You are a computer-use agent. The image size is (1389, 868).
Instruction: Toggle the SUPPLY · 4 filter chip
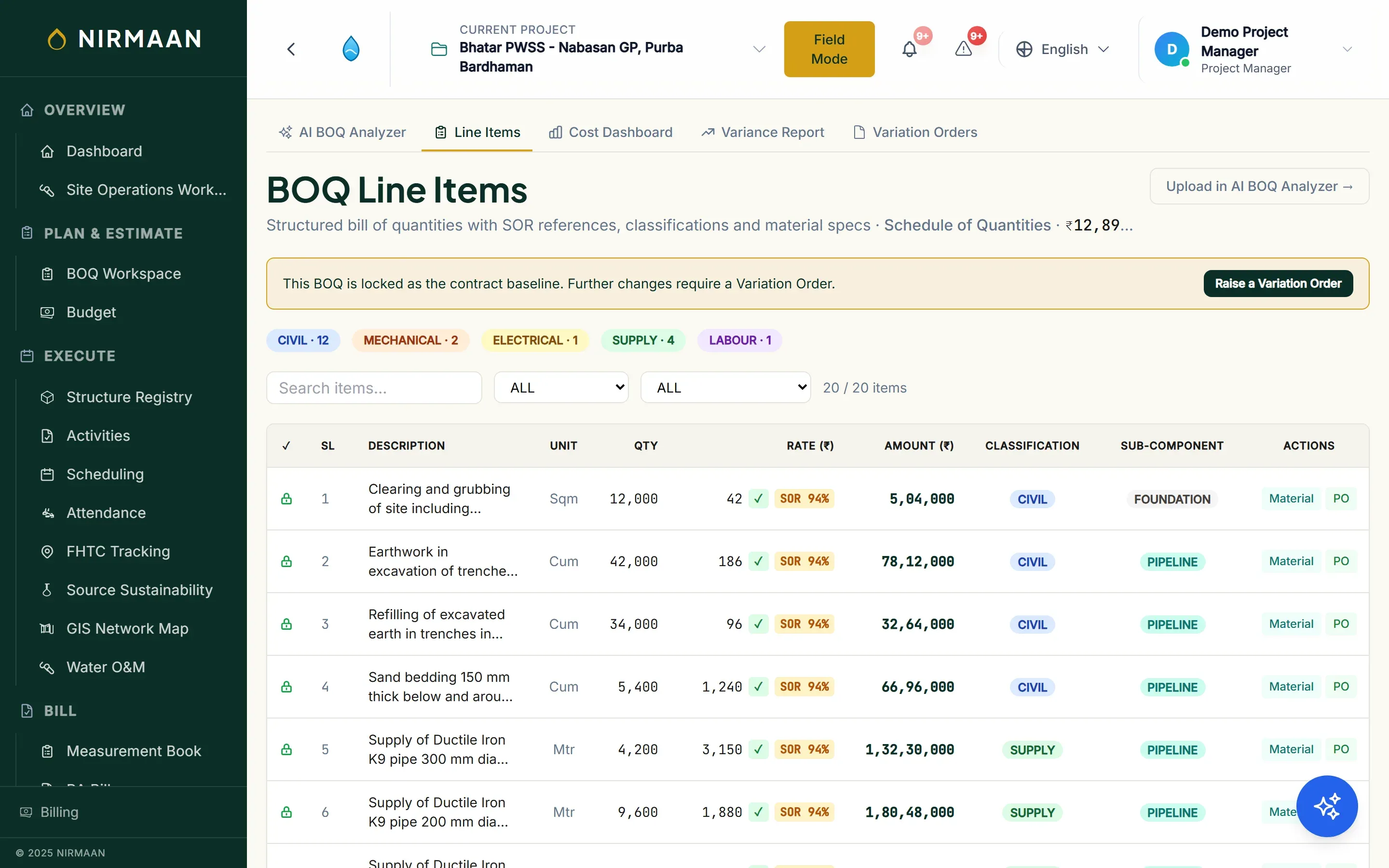pos(643,340)
